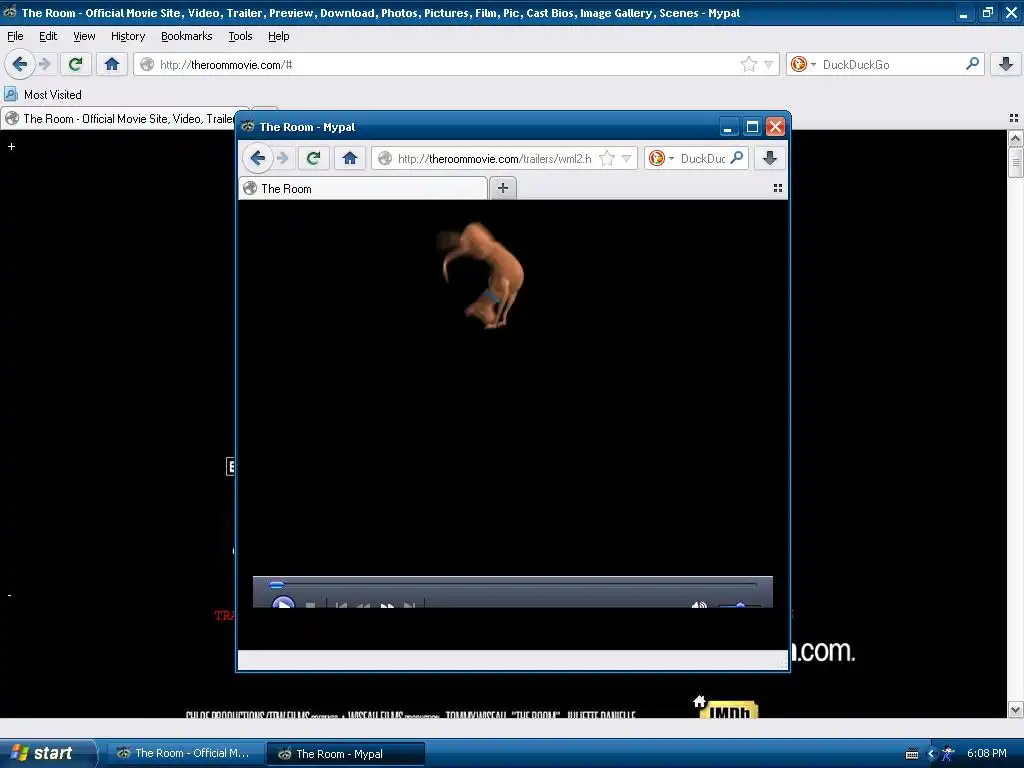
Task: Click the fast forward media button
Action: 387,605
